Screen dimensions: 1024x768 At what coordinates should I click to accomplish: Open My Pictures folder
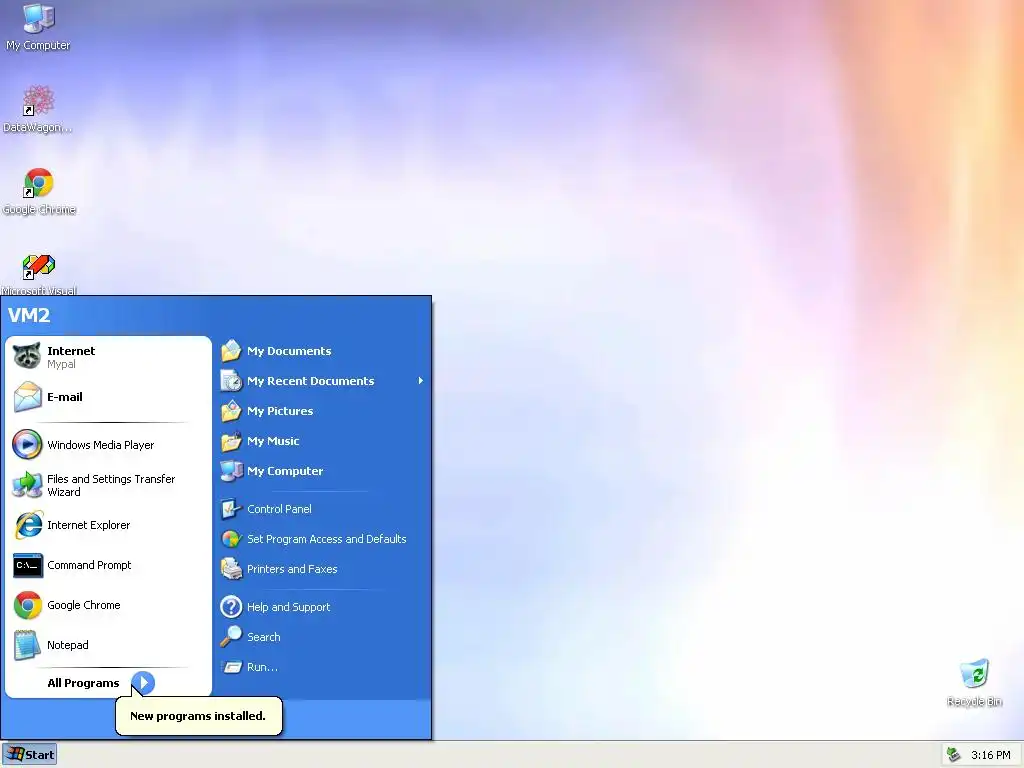323,411
